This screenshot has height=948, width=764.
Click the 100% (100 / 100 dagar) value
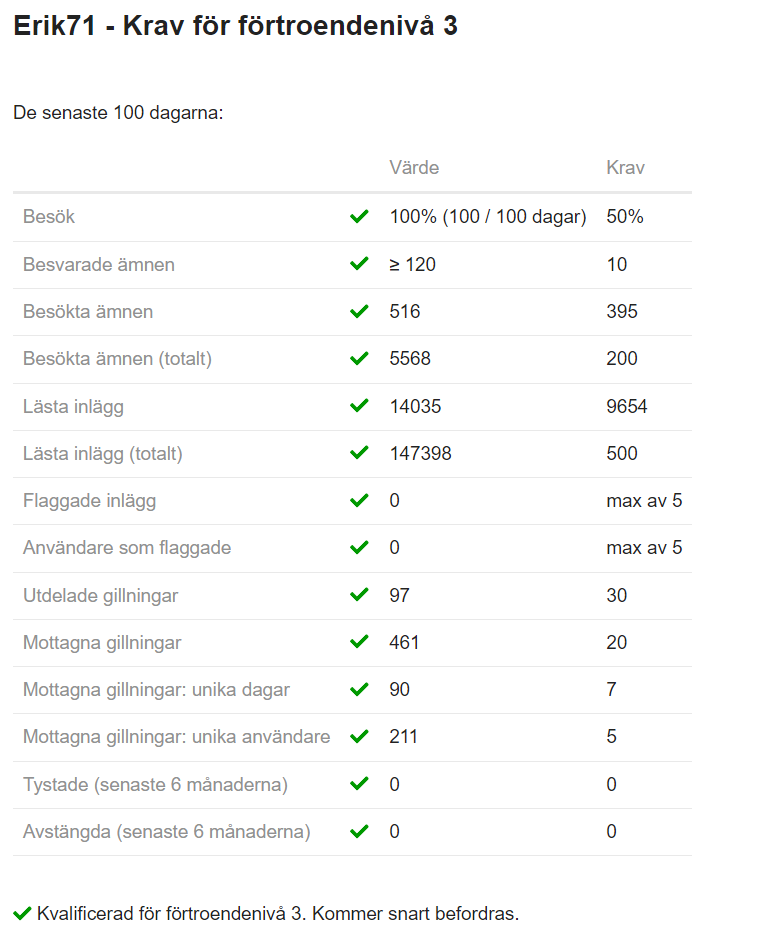tap(488, 216)
